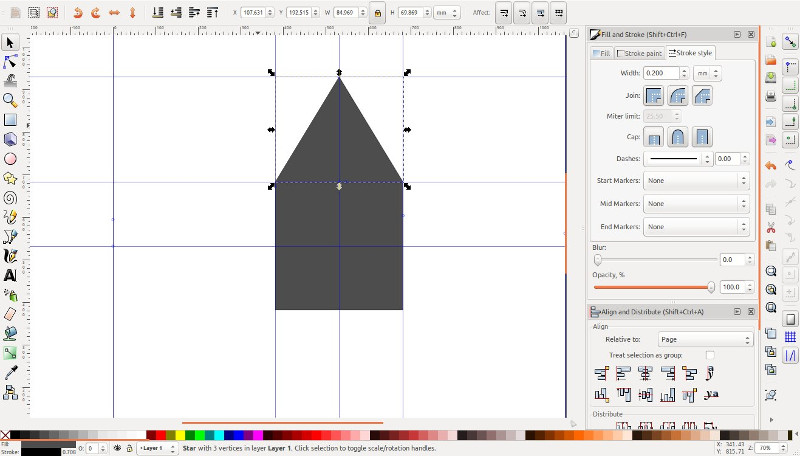This screenshot has height=456, width=800.
Task: Toggle grid display snap button
Action: point(790,337)
